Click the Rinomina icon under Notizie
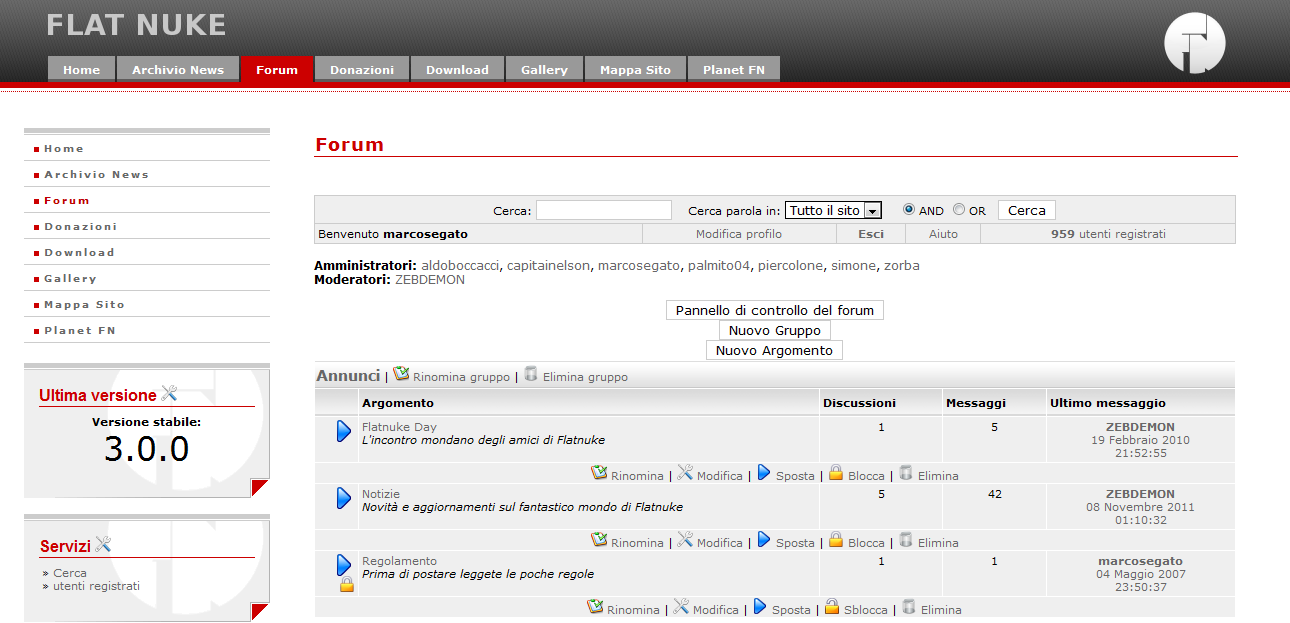1290x623 pixels. [x=597, y=541]
